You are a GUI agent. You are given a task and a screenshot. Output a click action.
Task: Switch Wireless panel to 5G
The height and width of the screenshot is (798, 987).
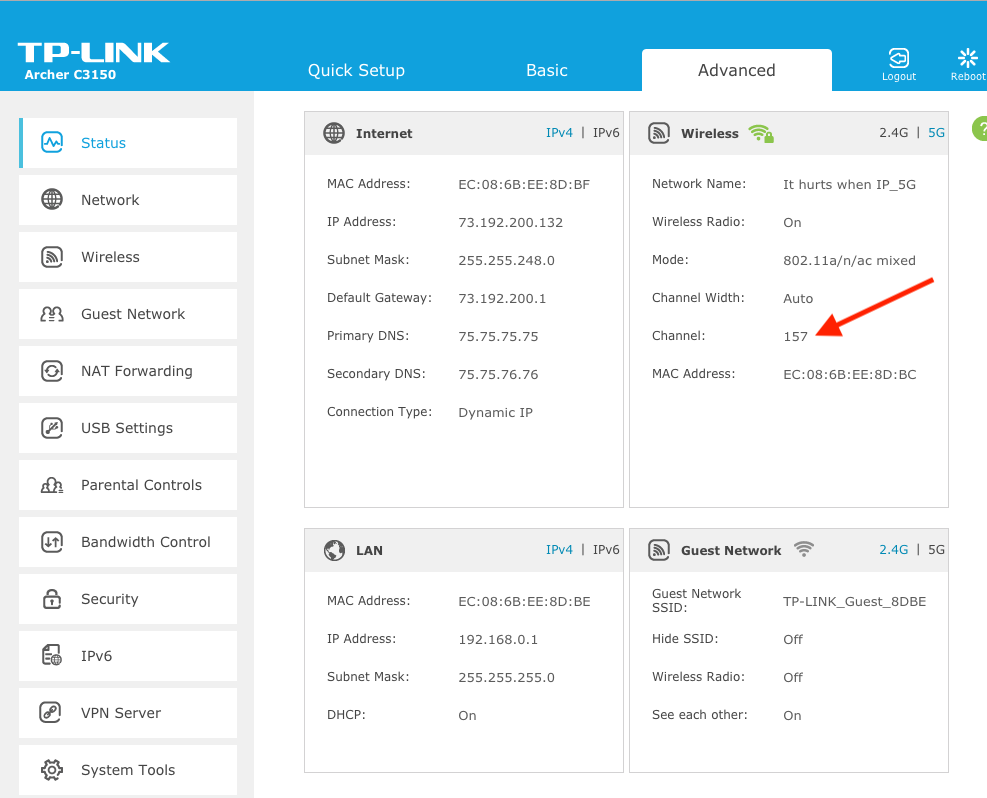point(936,133)
